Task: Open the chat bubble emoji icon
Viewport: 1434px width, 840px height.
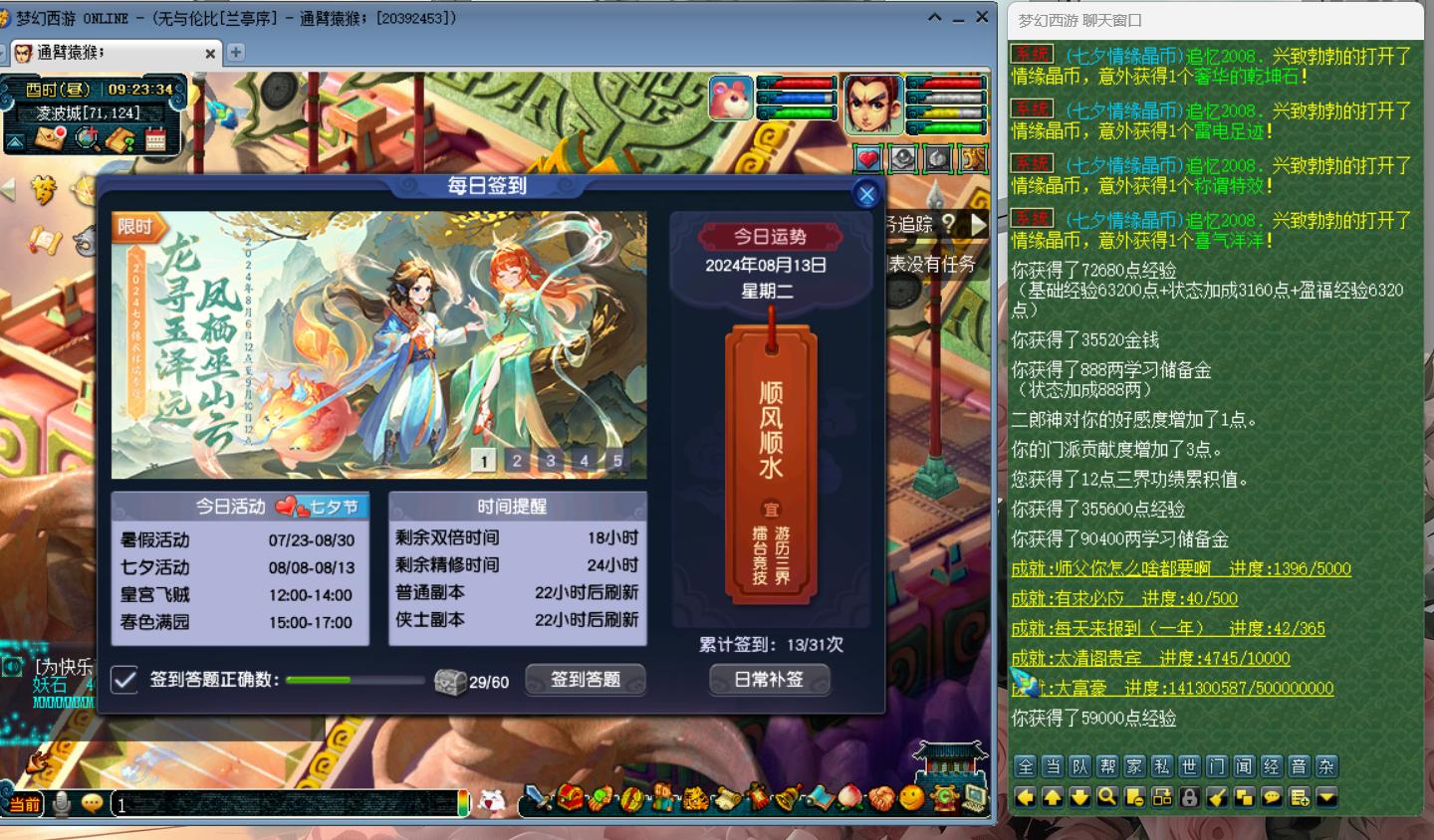Action: pyautogui.click(x=92, y=802)
